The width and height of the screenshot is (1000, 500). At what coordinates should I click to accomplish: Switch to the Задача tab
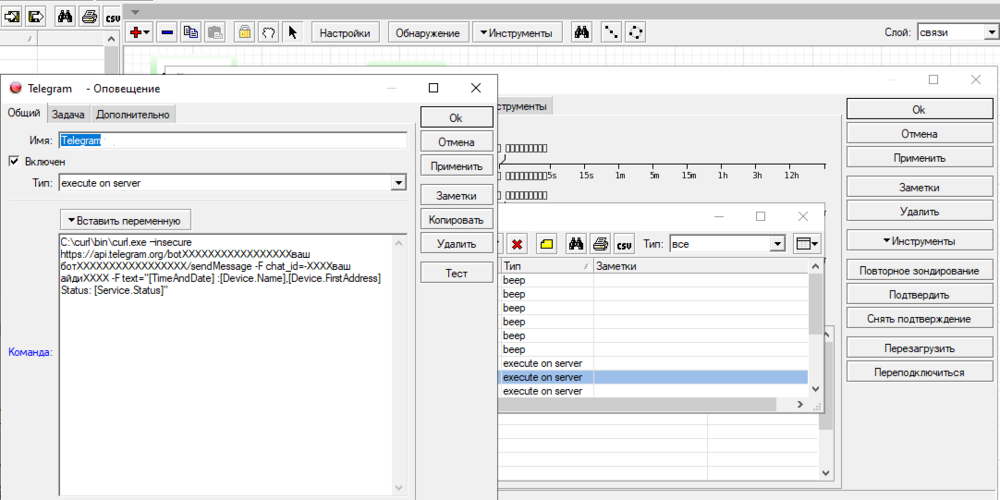pos(68,114)
